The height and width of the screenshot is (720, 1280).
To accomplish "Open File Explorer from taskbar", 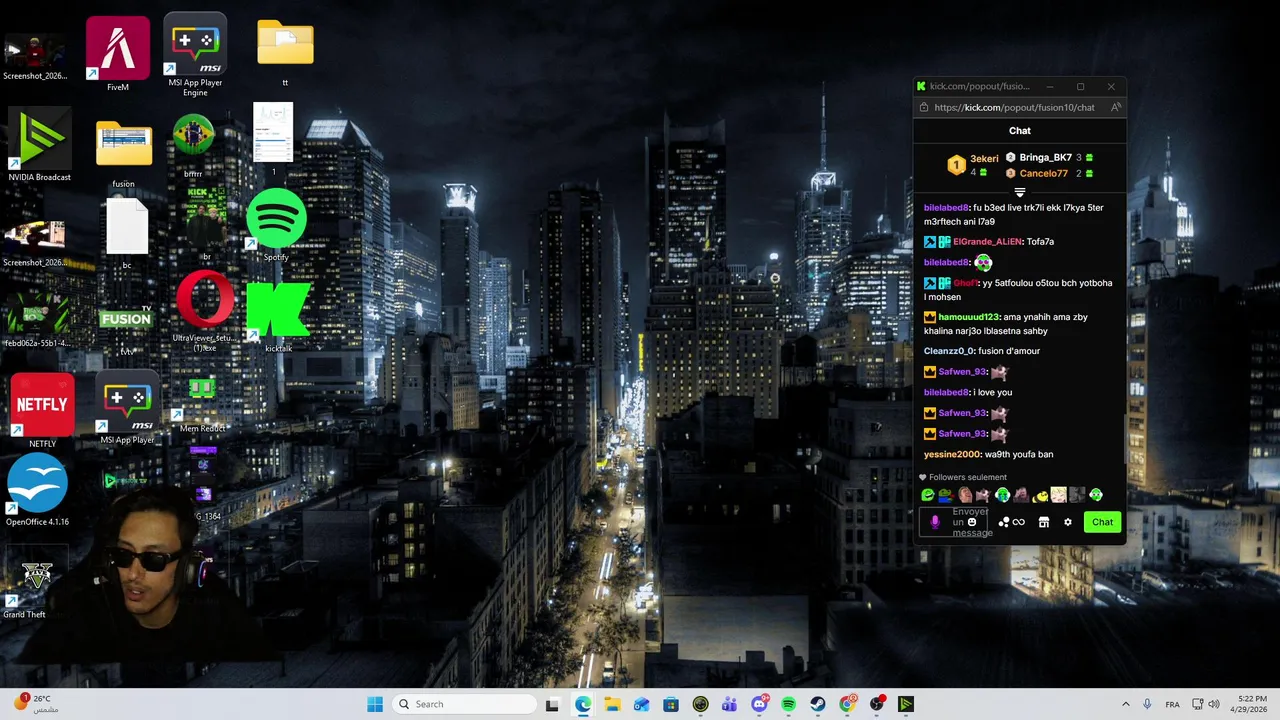I will coord(612,704).
